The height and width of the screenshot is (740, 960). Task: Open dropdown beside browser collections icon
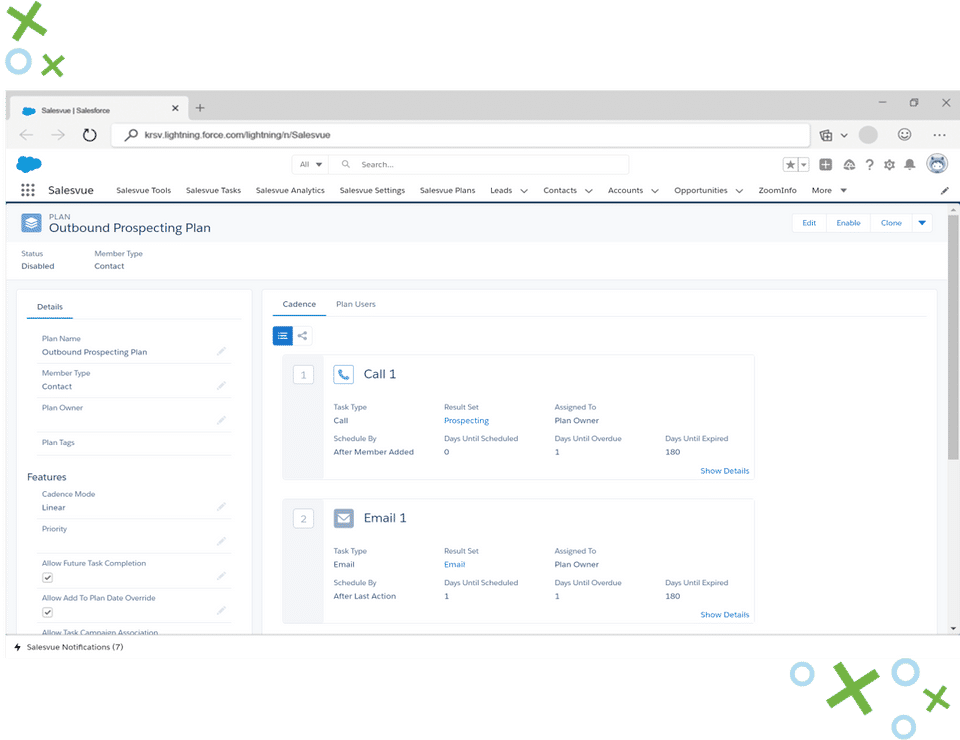pos(844,135)
